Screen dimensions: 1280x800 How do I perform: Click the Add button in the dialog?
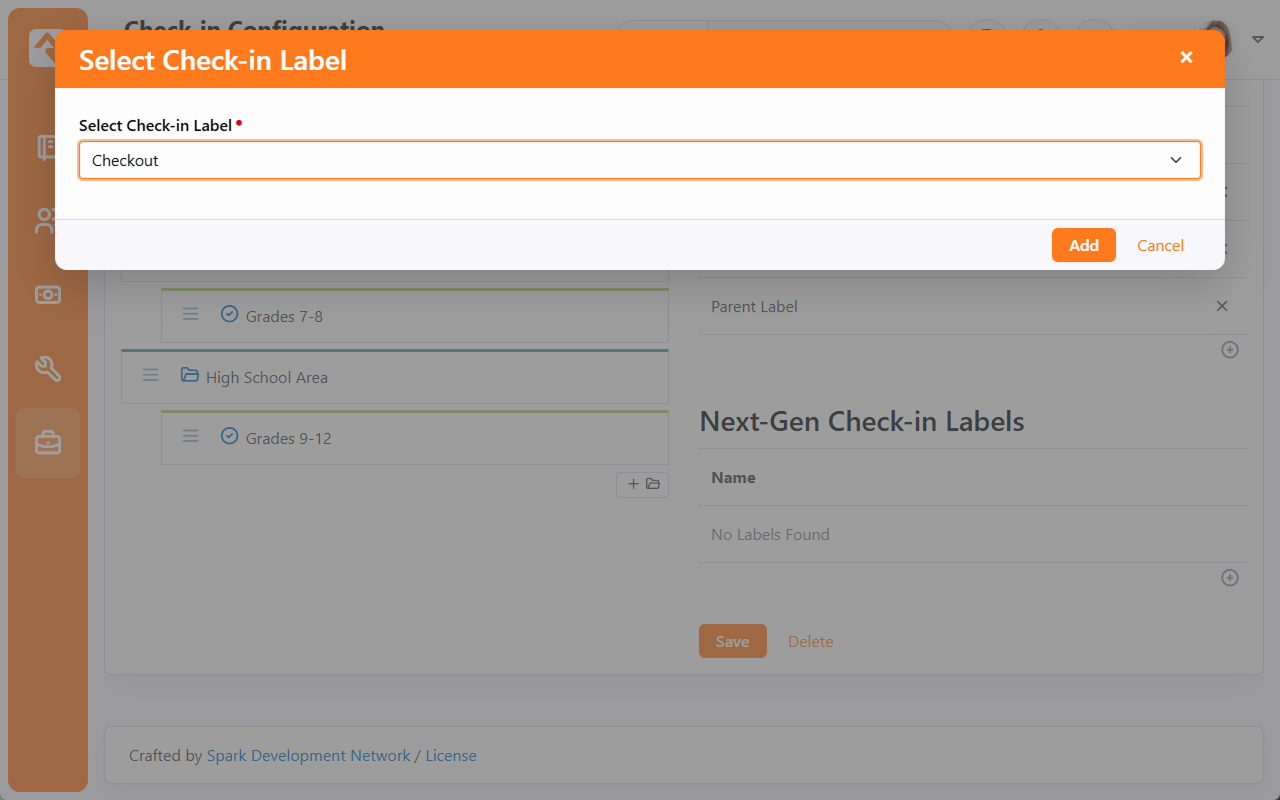pyautogui.click(x=1083, y=245)
